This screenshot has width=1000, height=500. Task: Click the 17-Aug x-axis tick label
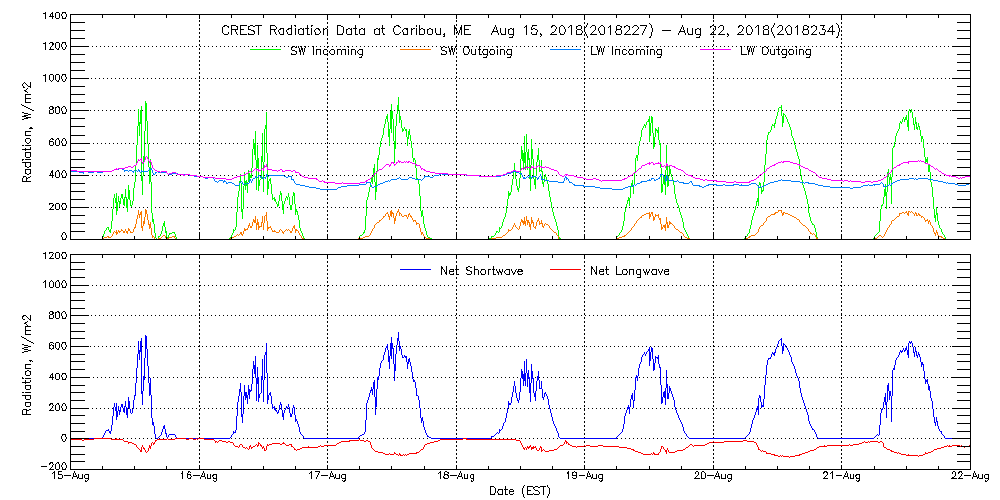click(329, 477)
